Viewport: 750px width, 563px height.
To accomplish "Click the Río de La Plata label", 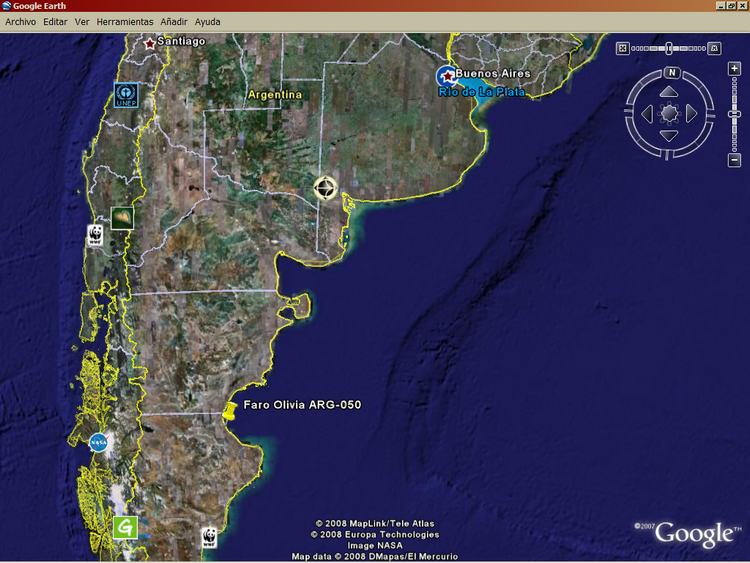I will (482, 92).
